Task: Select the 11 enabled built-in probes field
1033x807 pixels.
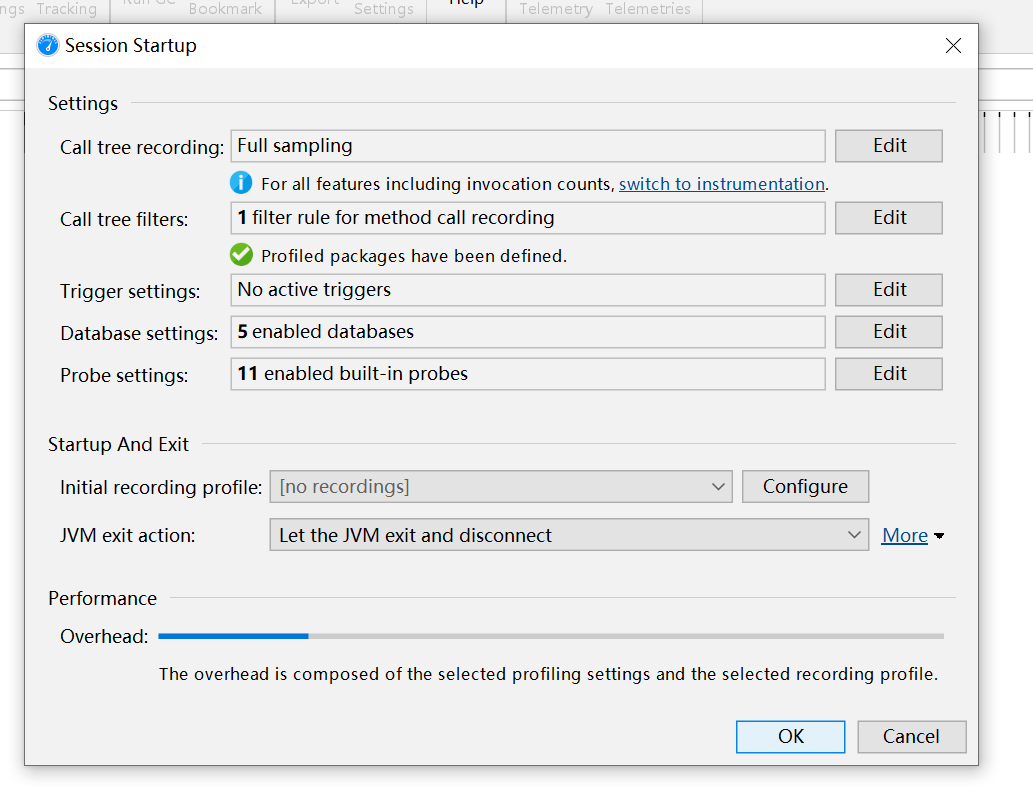Action: coord(527,374)
